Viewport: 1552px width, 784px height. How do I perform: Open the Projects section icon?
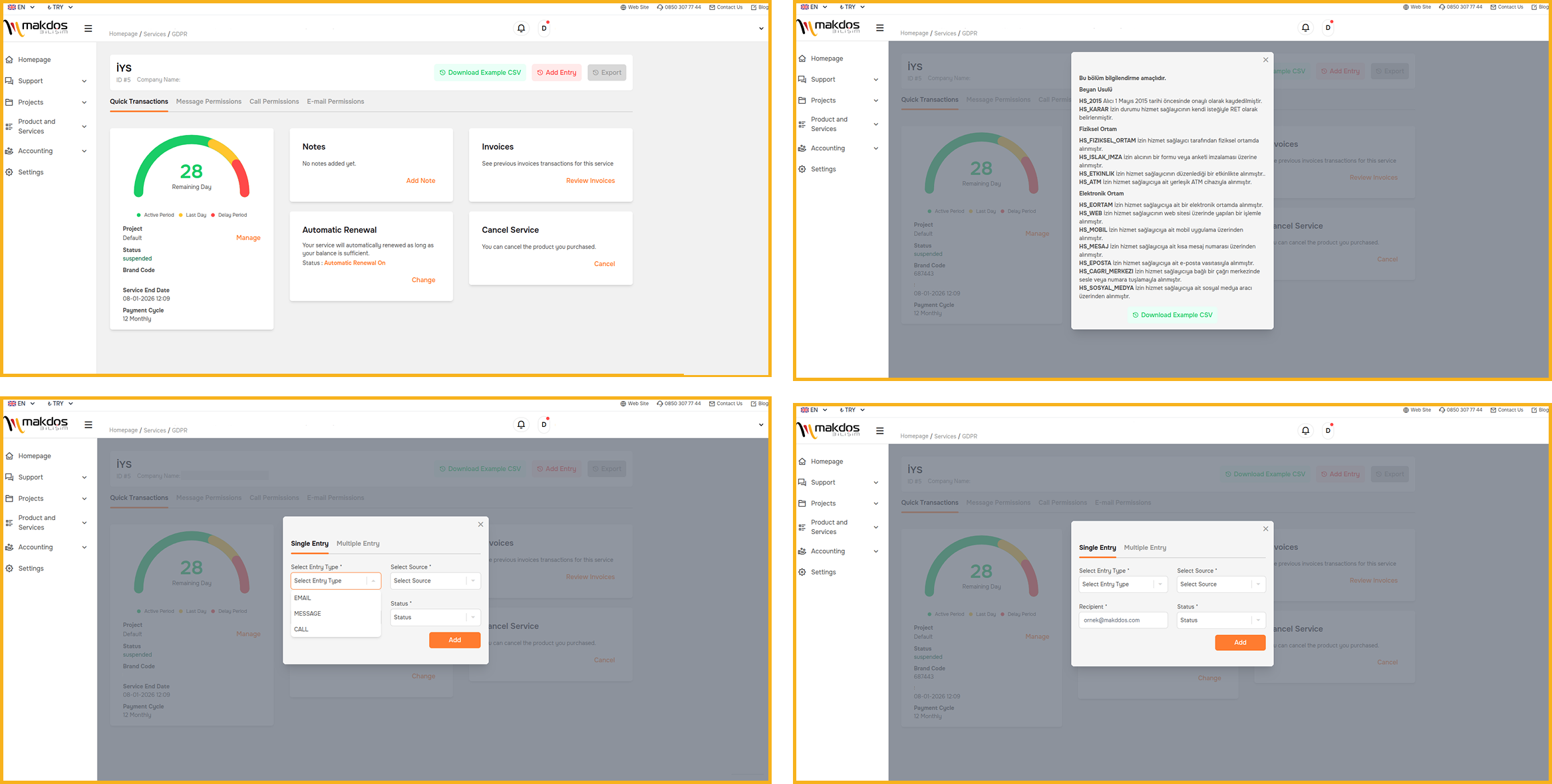9,102
